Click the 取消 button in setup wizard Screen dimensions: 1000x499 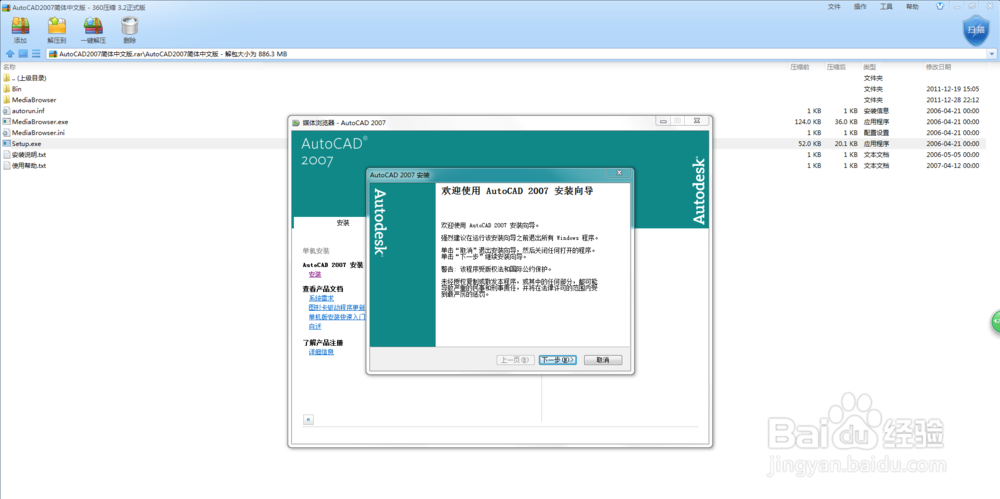pos(603,360)
